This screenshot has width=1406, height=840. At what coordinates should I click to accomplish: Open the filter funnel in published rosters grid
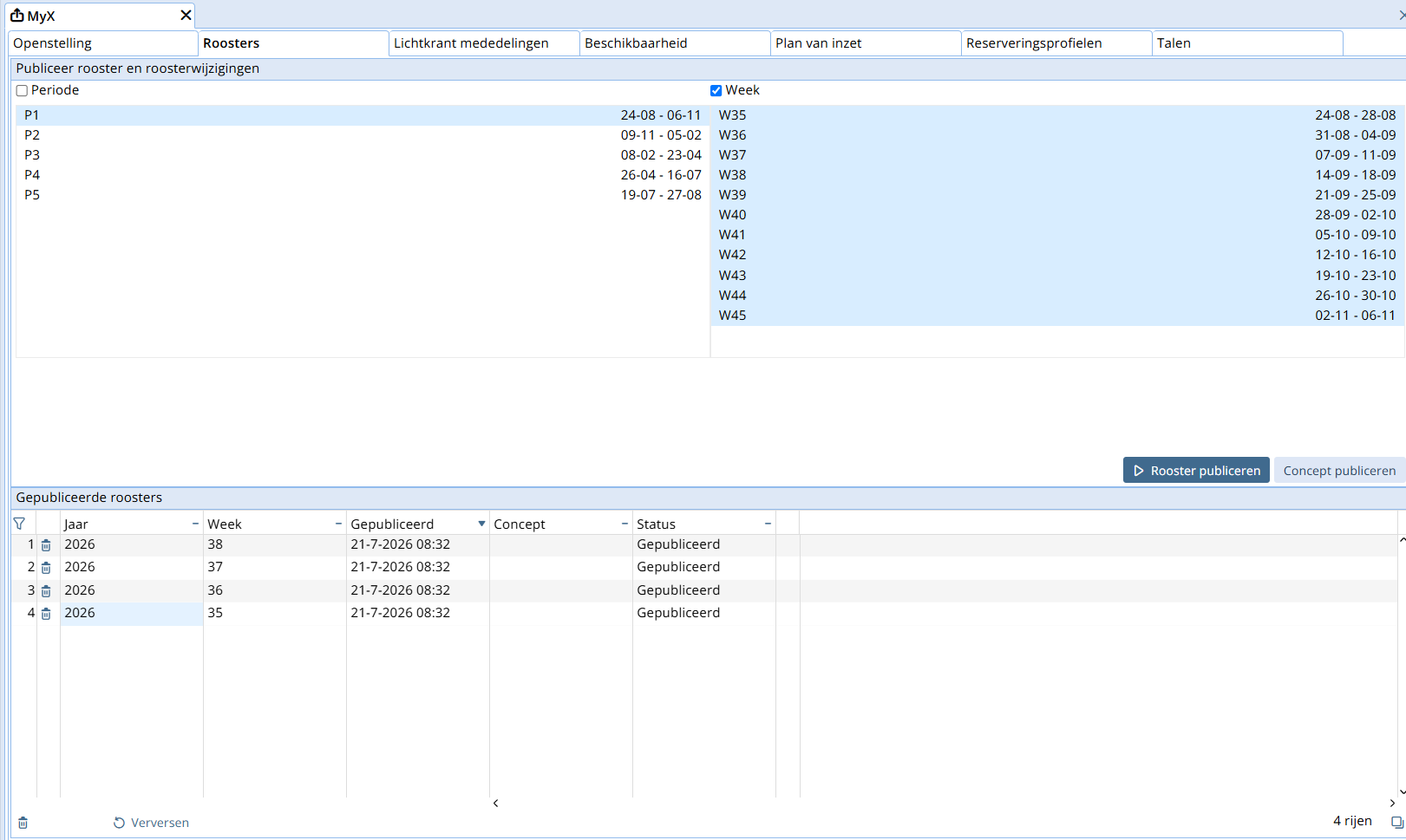click(x=19, y=524)
